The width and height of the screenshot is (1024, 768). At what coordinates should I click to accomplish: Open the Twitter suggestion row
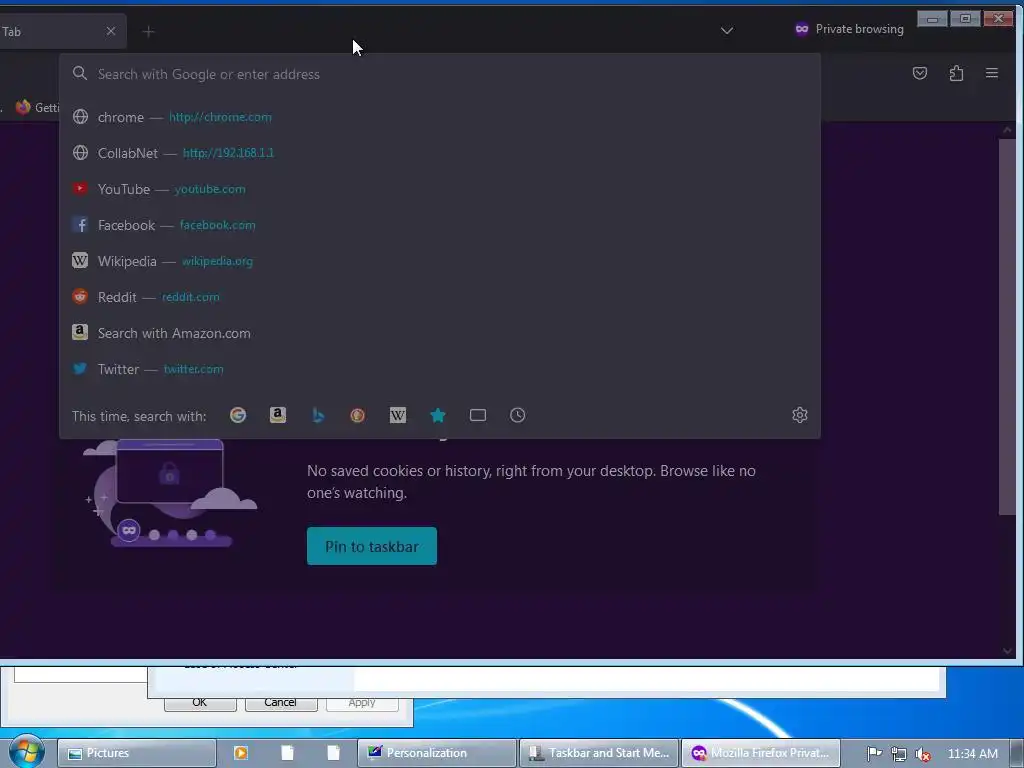pos(439,369)
